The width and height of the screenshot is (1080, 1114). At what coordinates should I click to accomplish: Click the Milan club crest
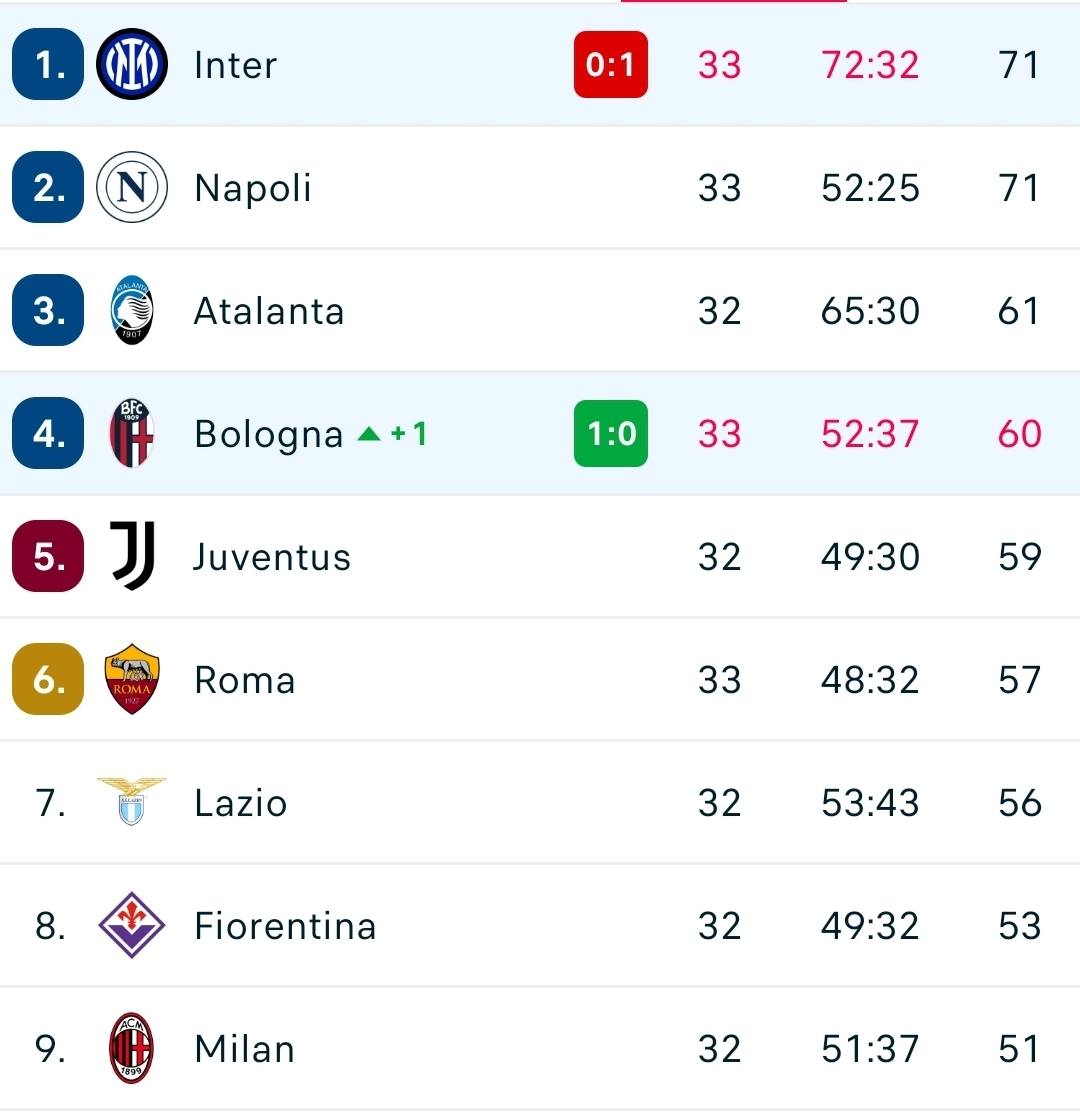132,1049
